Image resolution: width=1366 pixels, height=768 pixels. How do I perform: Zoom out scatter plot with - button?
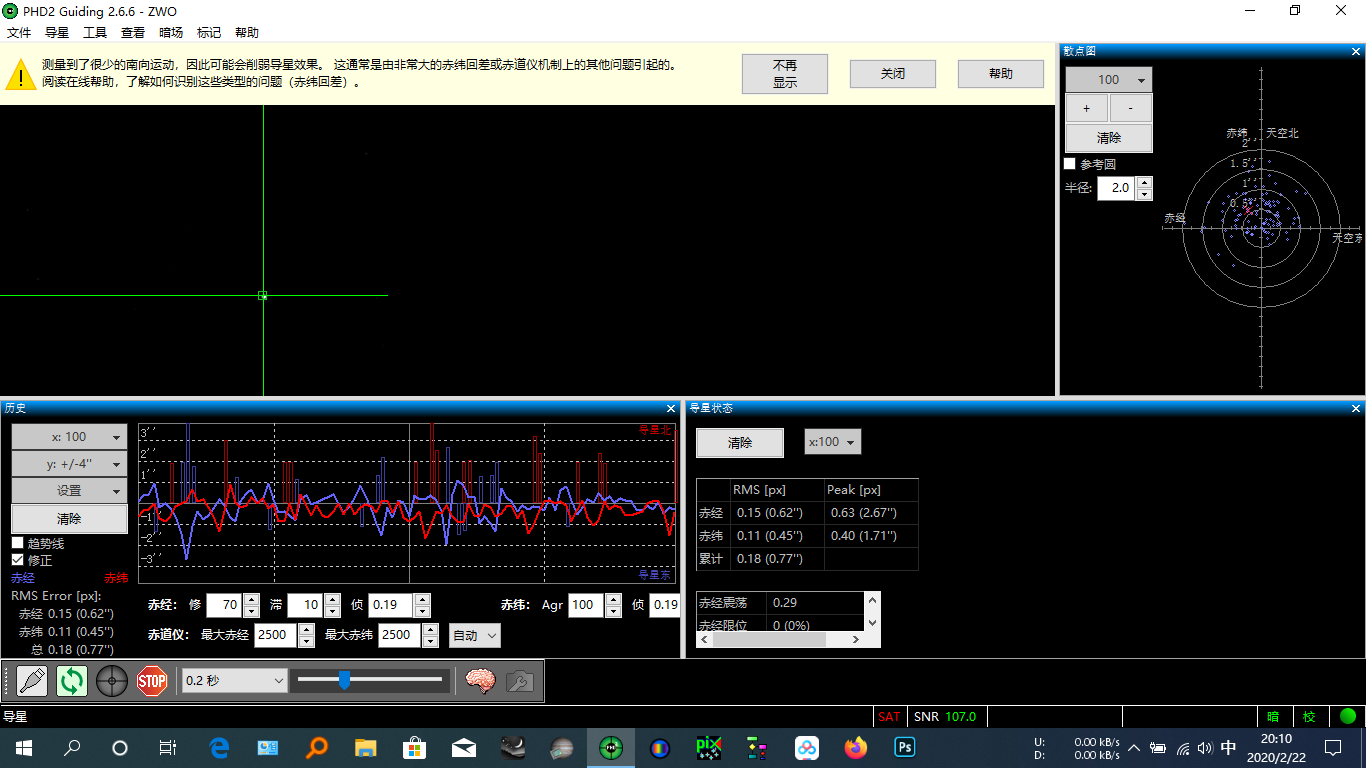pos(1130,108)
